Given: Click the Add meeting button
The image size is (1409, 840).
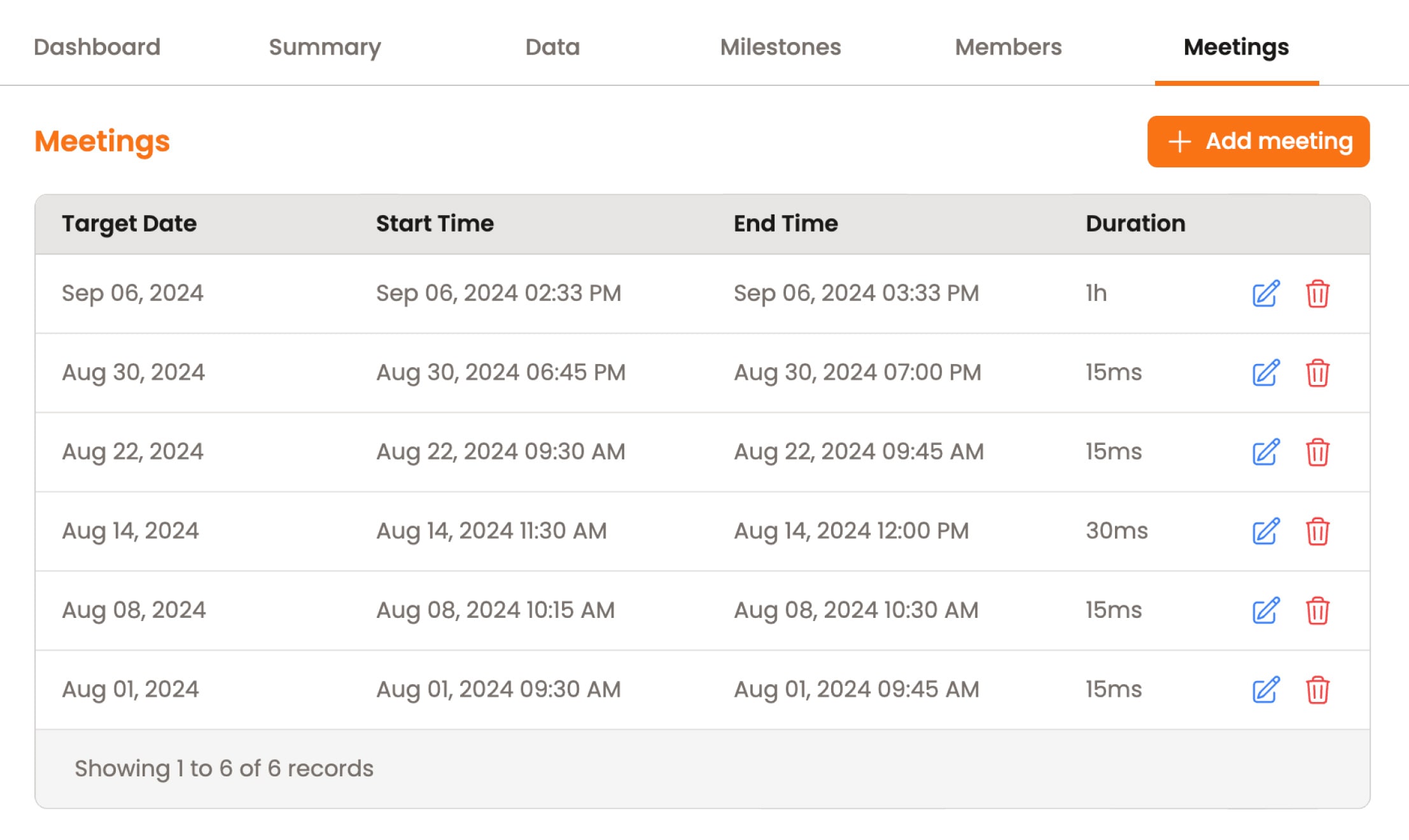Looking at the screenshot, I should 1259,141.
